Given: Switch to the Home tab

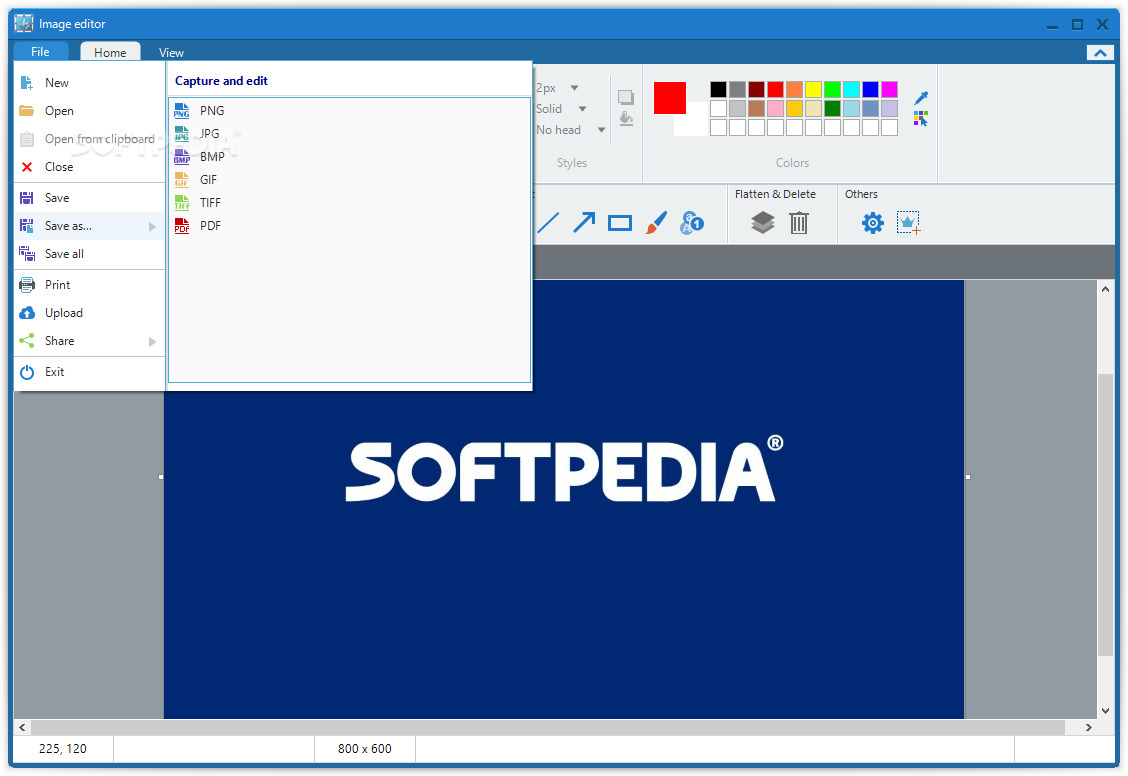Looking at the screenshot, I should click(110, 53).
